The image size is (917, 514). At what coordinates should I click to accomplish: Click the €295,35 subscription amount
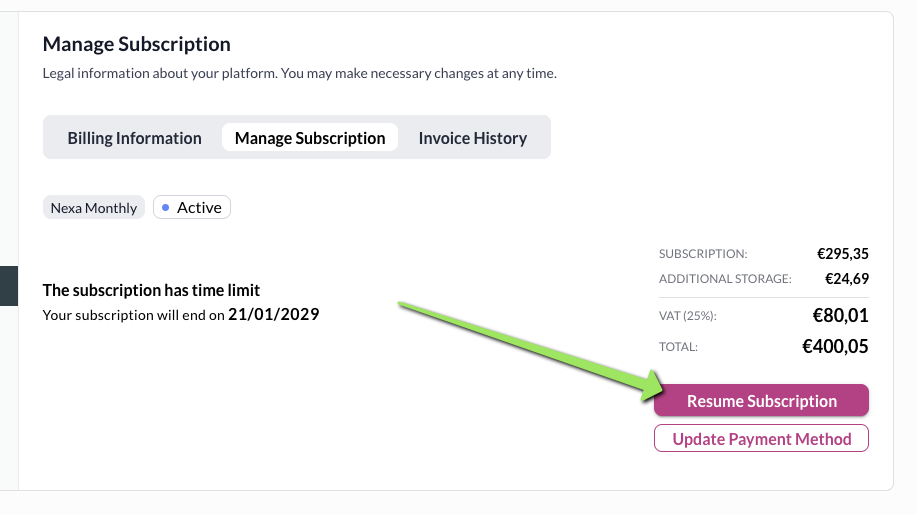[x=842, y=254]
